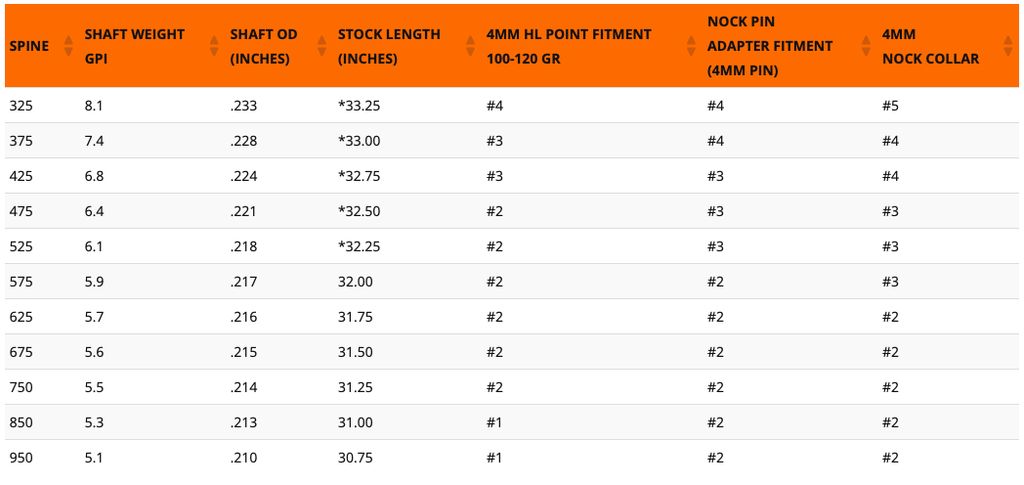Select the 575 spine row cell

20,282
